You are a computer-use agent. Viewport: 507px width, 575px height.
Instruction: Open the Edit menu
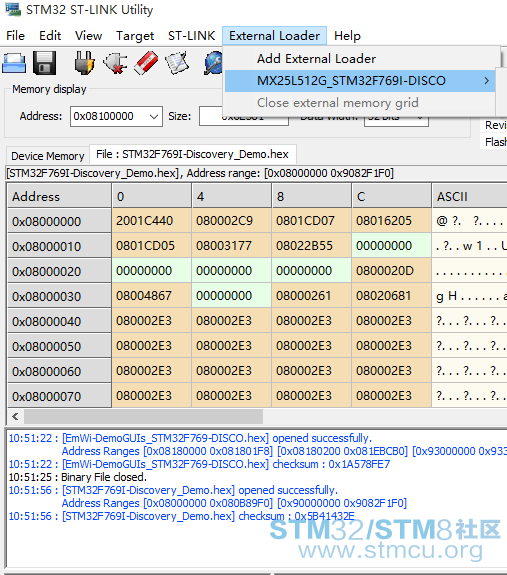50,36
